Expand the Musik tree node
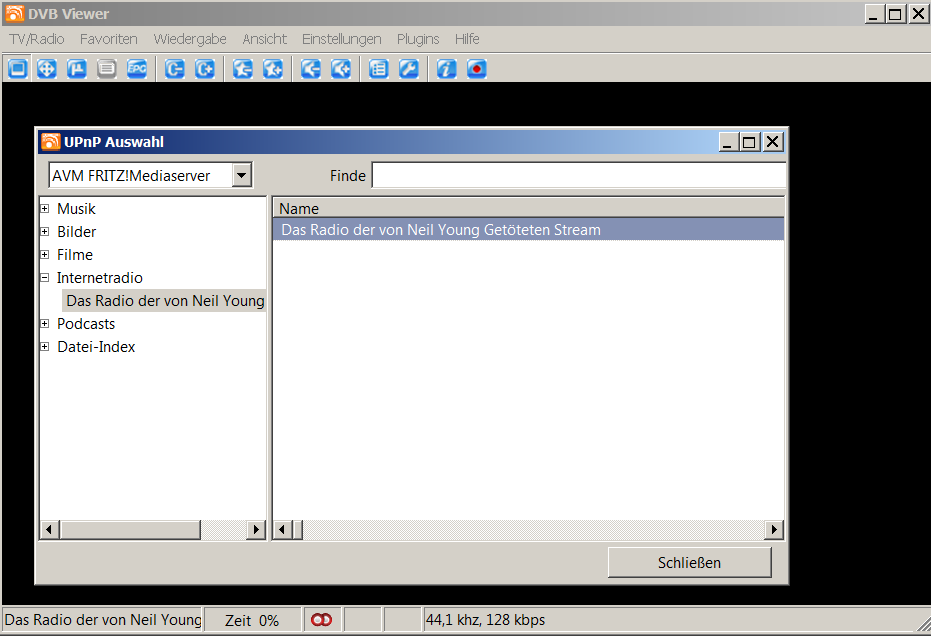The image size is (931, 636). (x=45, y=208)
